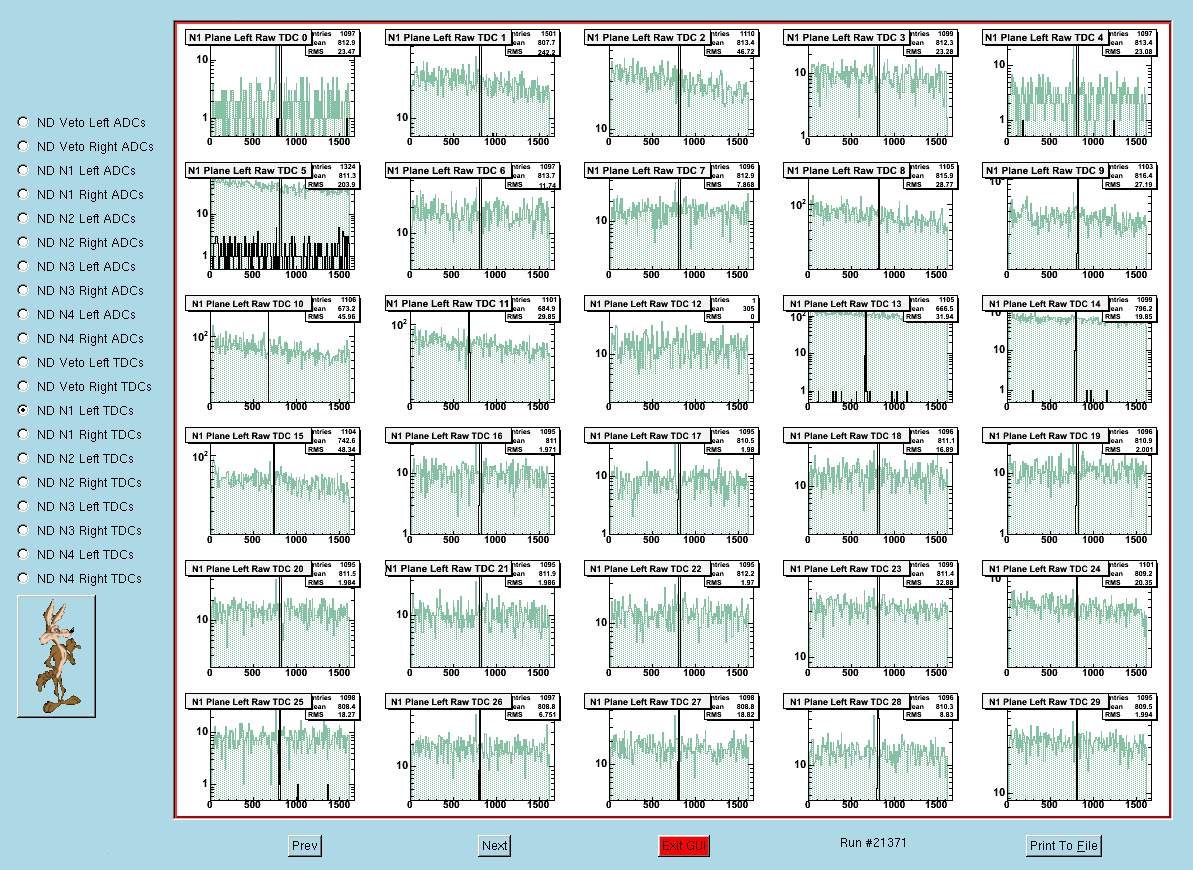This screenshot has height=870, width=1193.
Task: Click the Run #21371 label
Action: [x=873, y=843]
